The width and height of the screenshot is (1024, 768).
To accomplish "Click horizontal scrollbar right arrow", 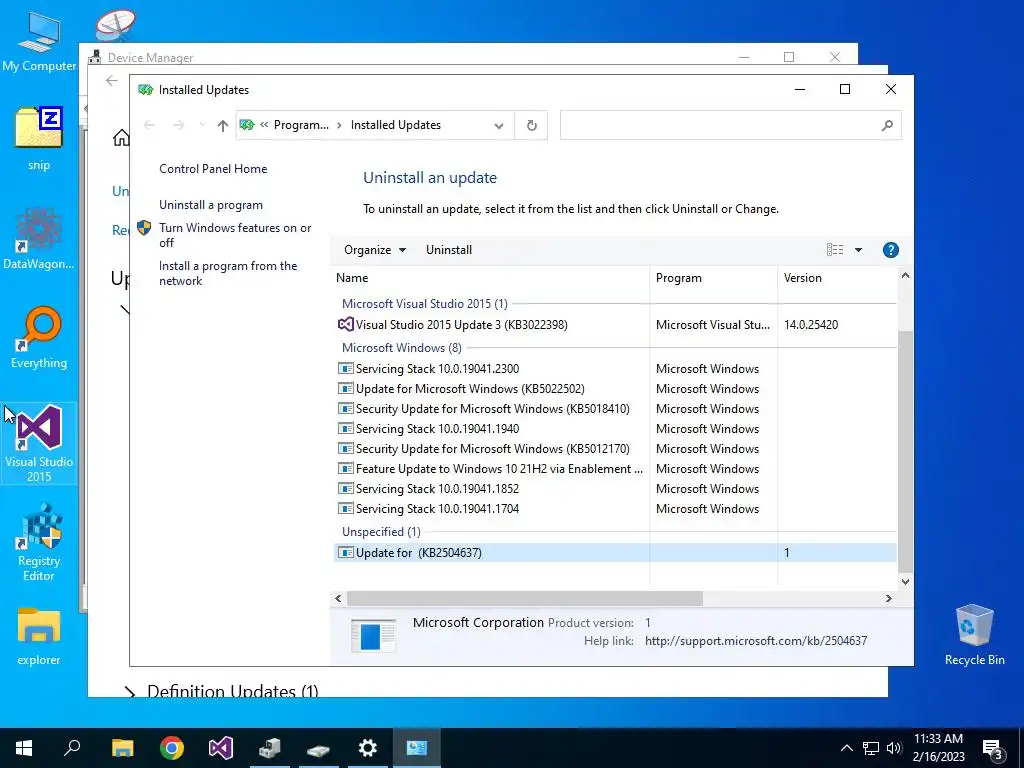I will point(888,599).
